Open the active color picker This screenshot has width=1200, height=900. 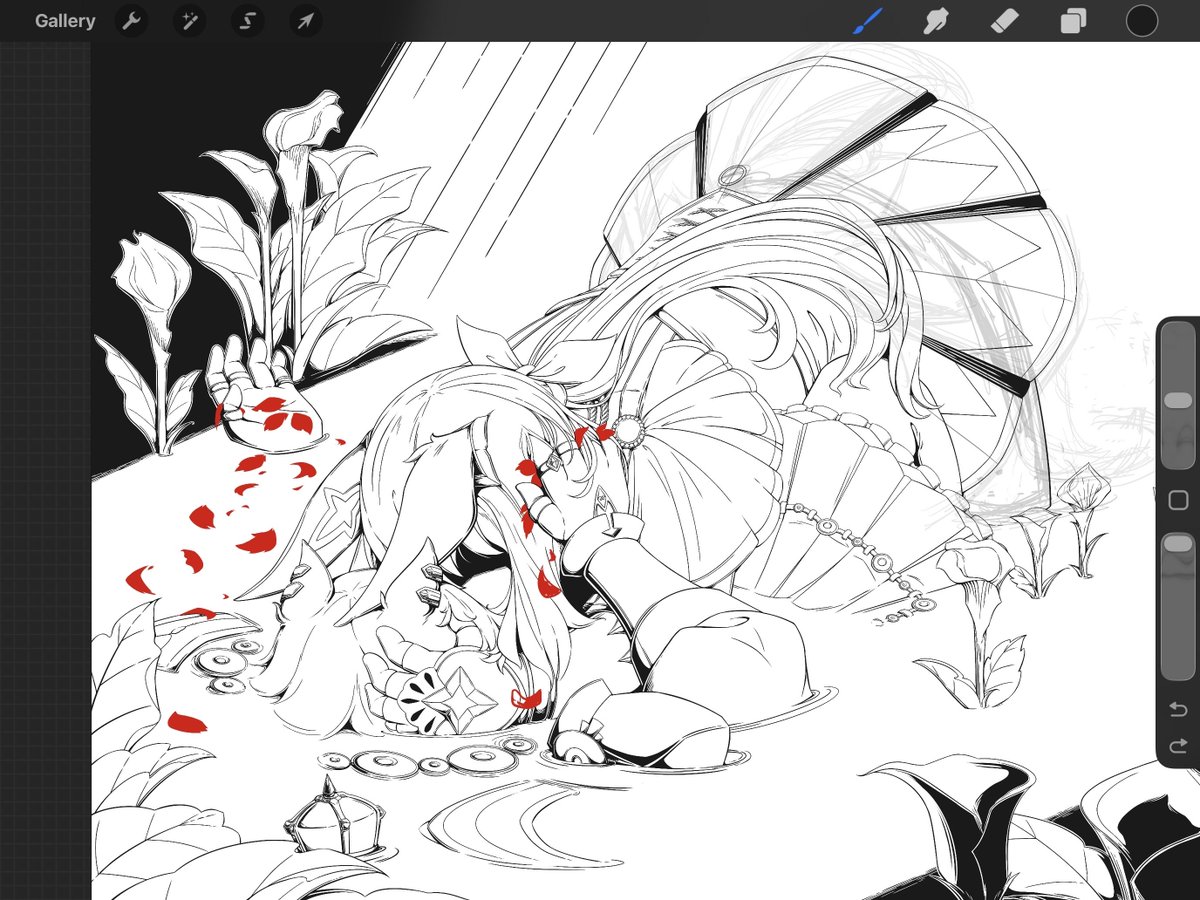pyautogui.click(x=1142, y=21)
